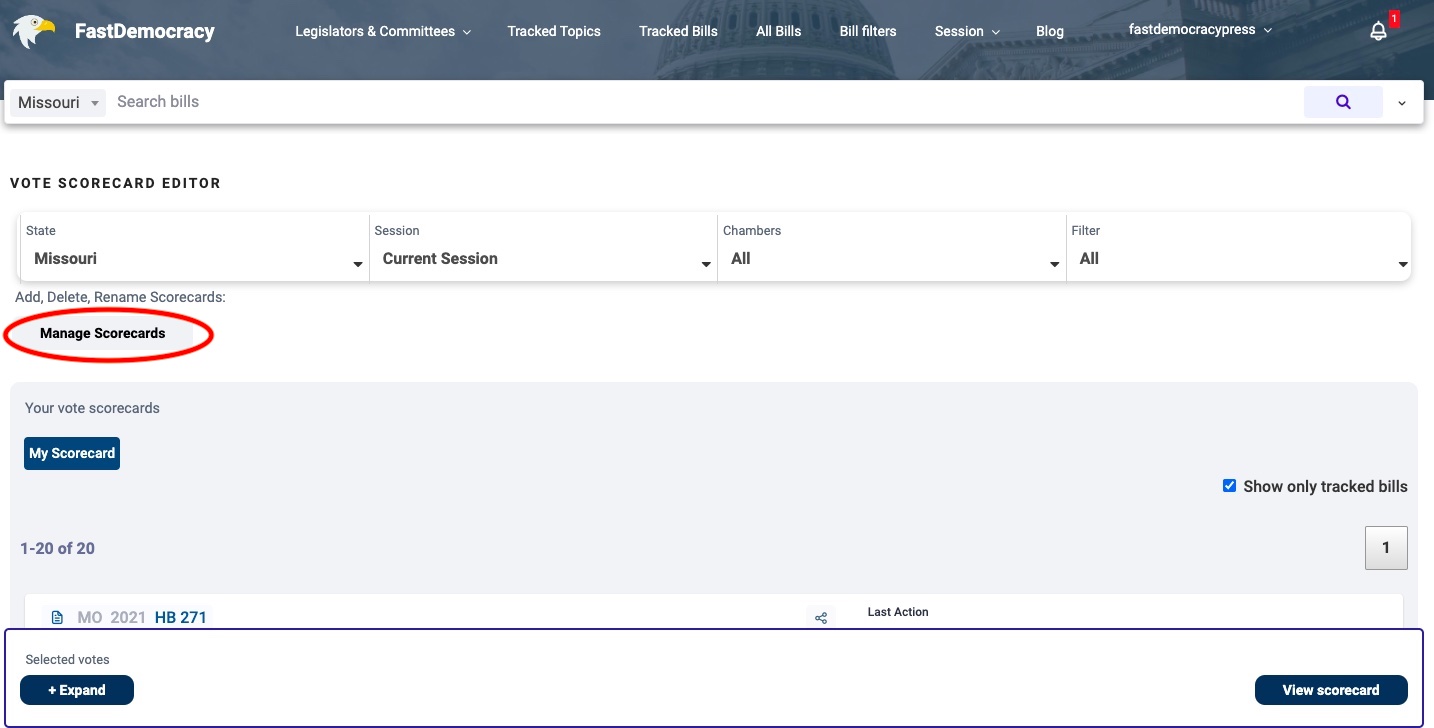The width and height of the screenshot is (1434, 728).
Task: Click the share icon for HB 271
Action: click(x=821, y=618)
